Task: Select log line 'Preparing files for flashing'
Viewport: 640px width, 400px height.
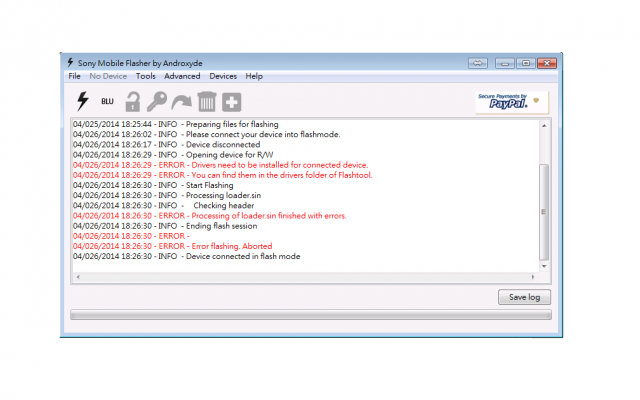Action: click(176, 124)
